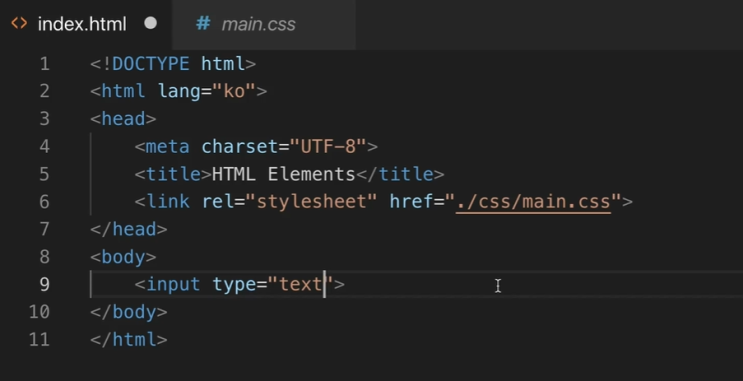Select line number 6 in the gutter
The width and height of the screenshot is (743, 381).
tap(45, 202)
